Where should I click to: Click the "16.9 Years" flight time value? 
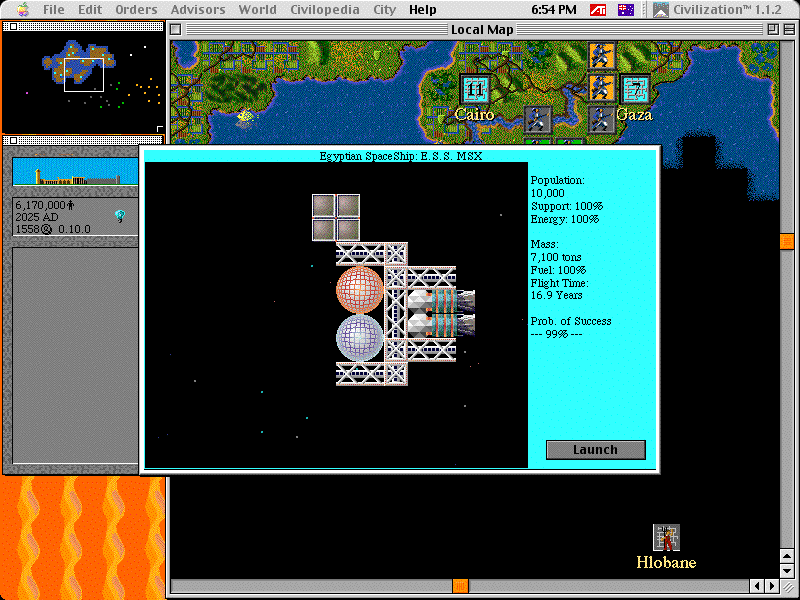557,295
